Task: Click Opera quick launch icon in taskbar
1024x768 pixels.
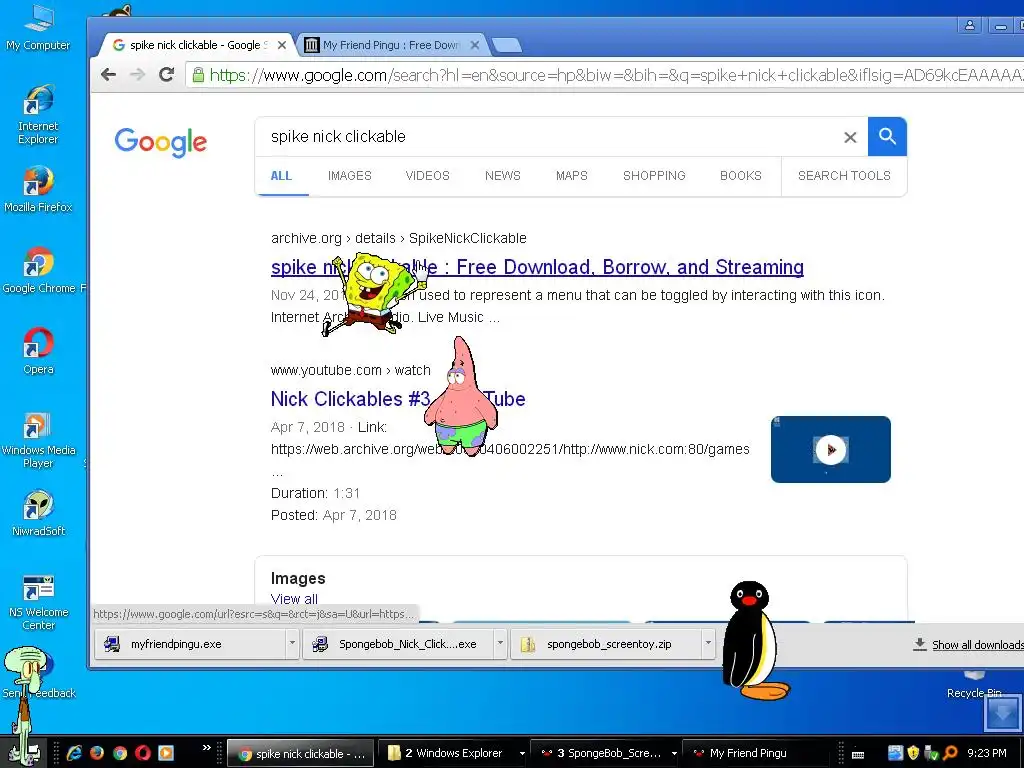Action: [142, 753]
